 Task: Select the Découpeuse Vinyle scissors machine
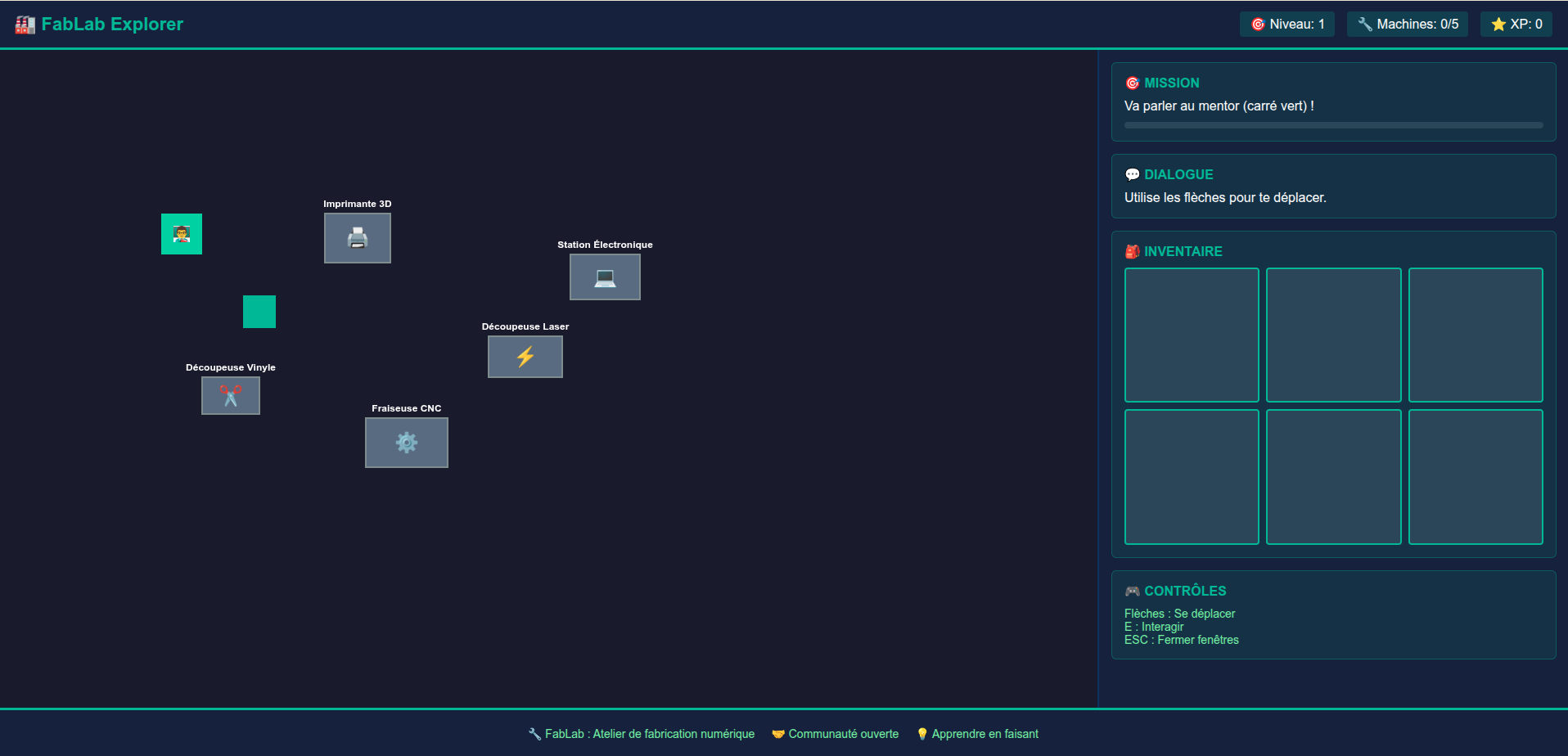coord(231,396)
